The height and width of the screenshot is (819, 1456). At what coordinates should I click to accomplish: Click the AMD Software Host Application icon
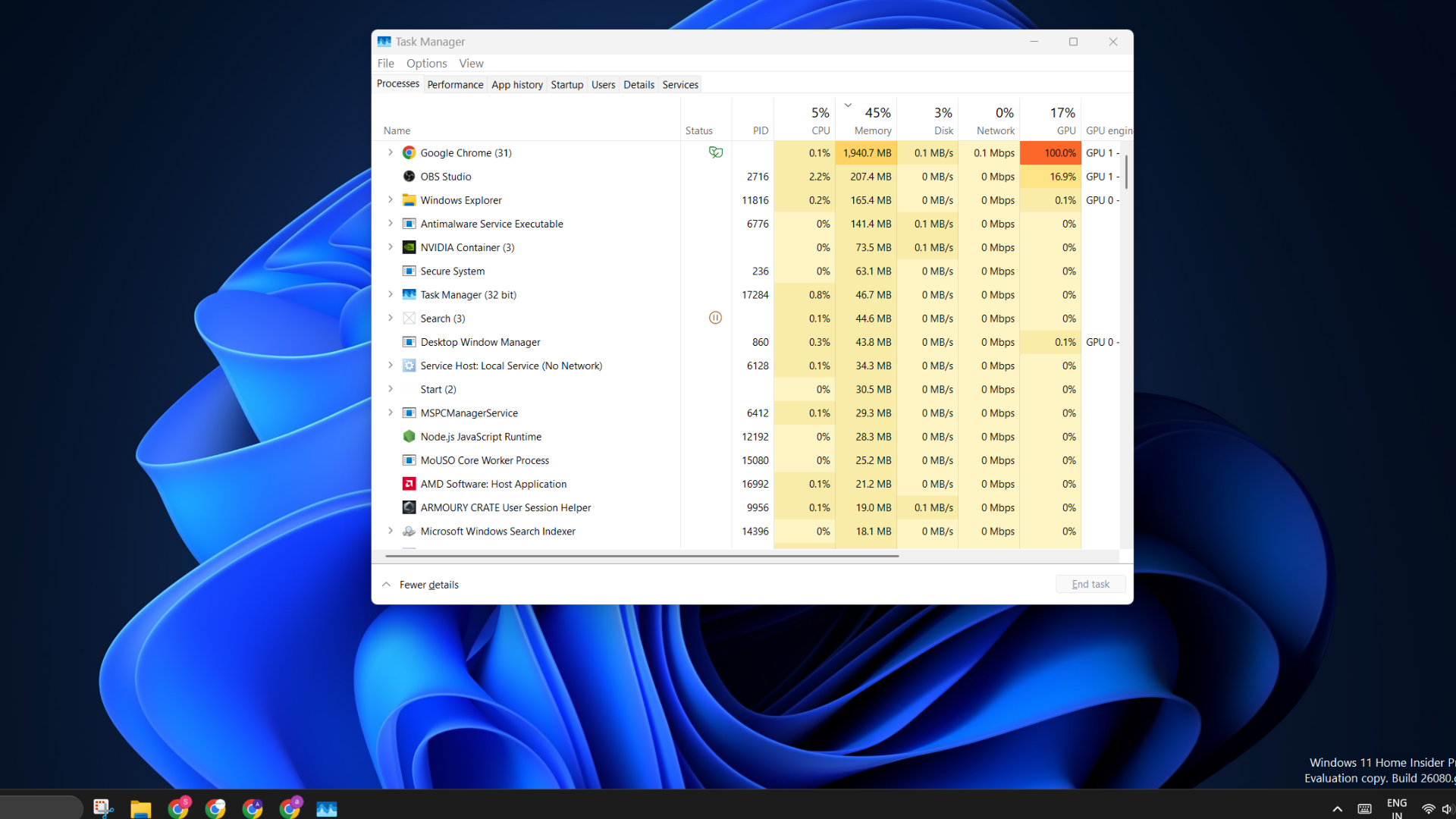[409, 484]
